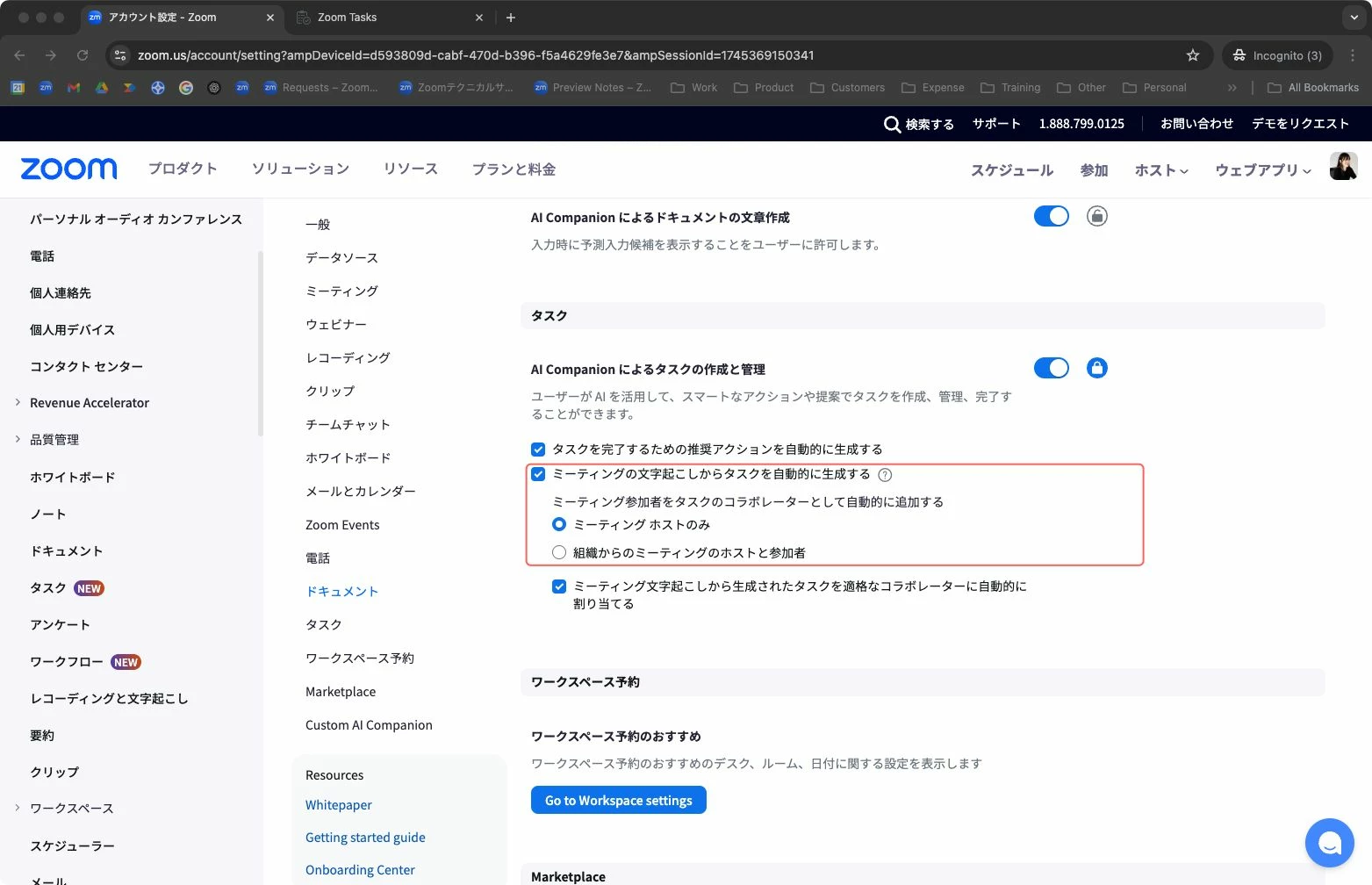Open the Gmail bookmark icon
This screenshot has width=1372, height=885.
tap(74, 88)
